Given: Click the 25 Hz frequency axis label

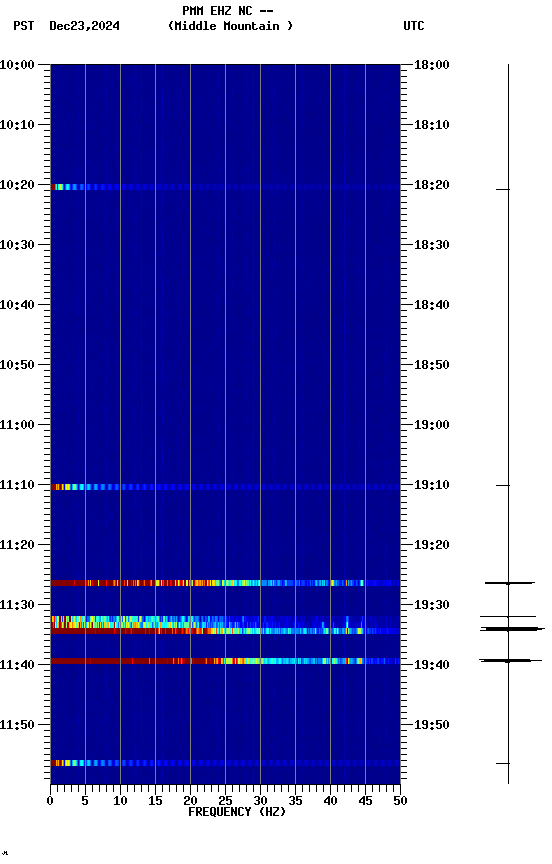Looking at the screenshot, I should pos(225,801).
